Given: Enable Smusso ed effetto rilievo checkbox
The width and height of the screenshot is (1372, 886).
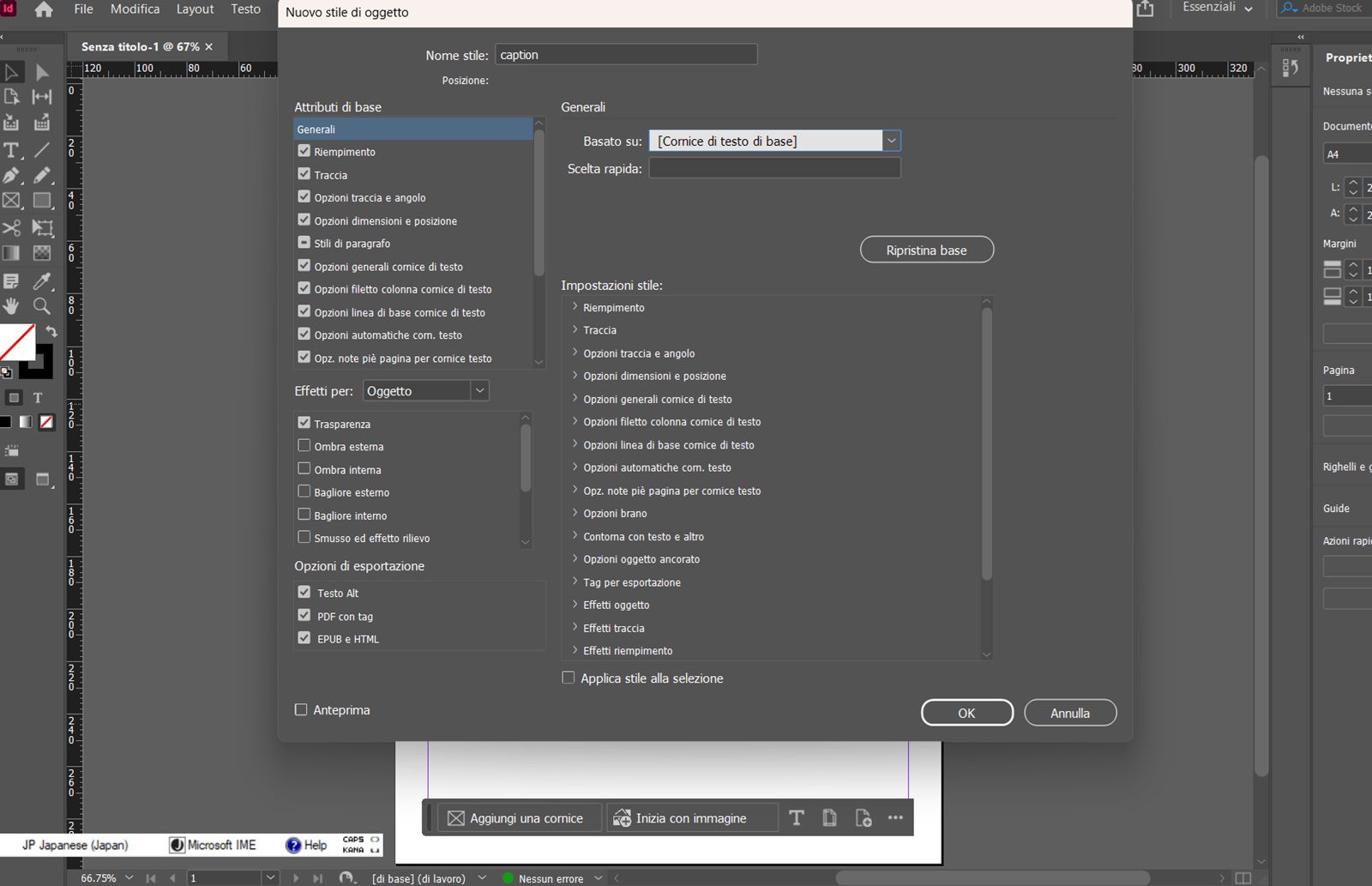Looking at the screenshot, I should 304,537.
